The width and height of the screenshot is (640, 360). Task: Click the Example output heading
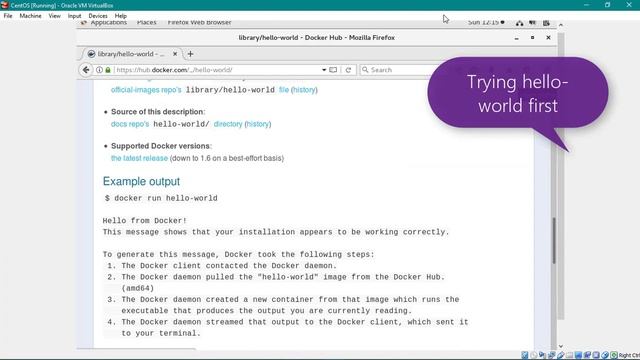coord(141,181)
